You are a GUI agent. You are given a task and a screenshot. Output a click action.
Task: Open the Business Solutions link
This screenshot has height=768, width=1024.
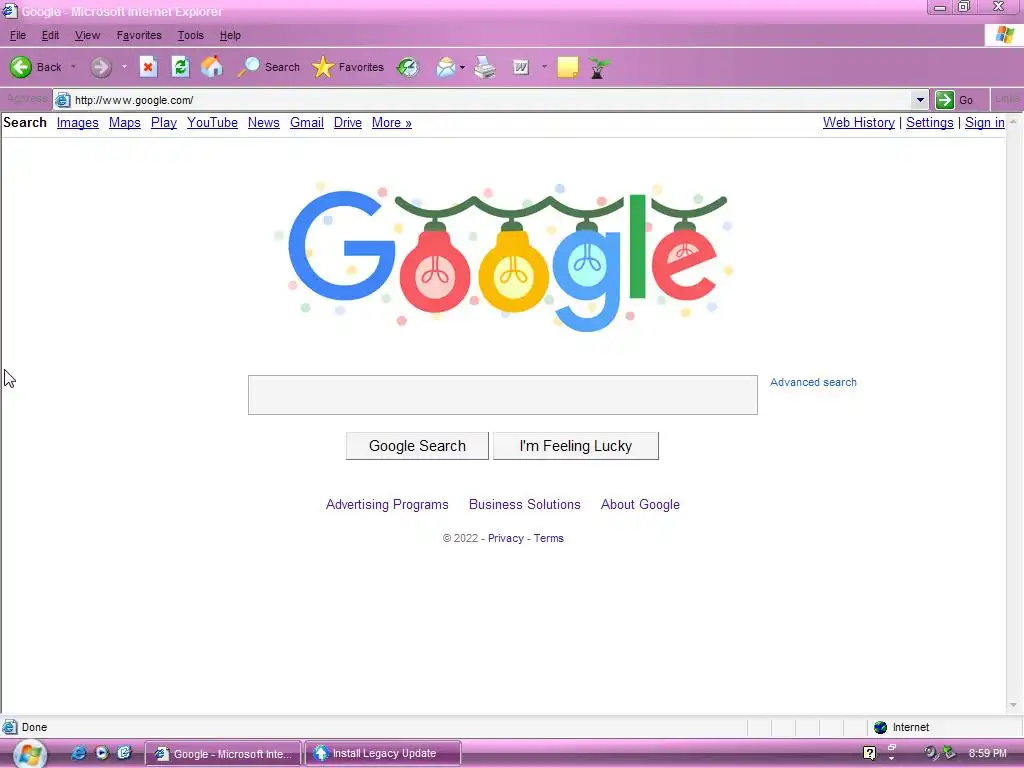point(524,505)
